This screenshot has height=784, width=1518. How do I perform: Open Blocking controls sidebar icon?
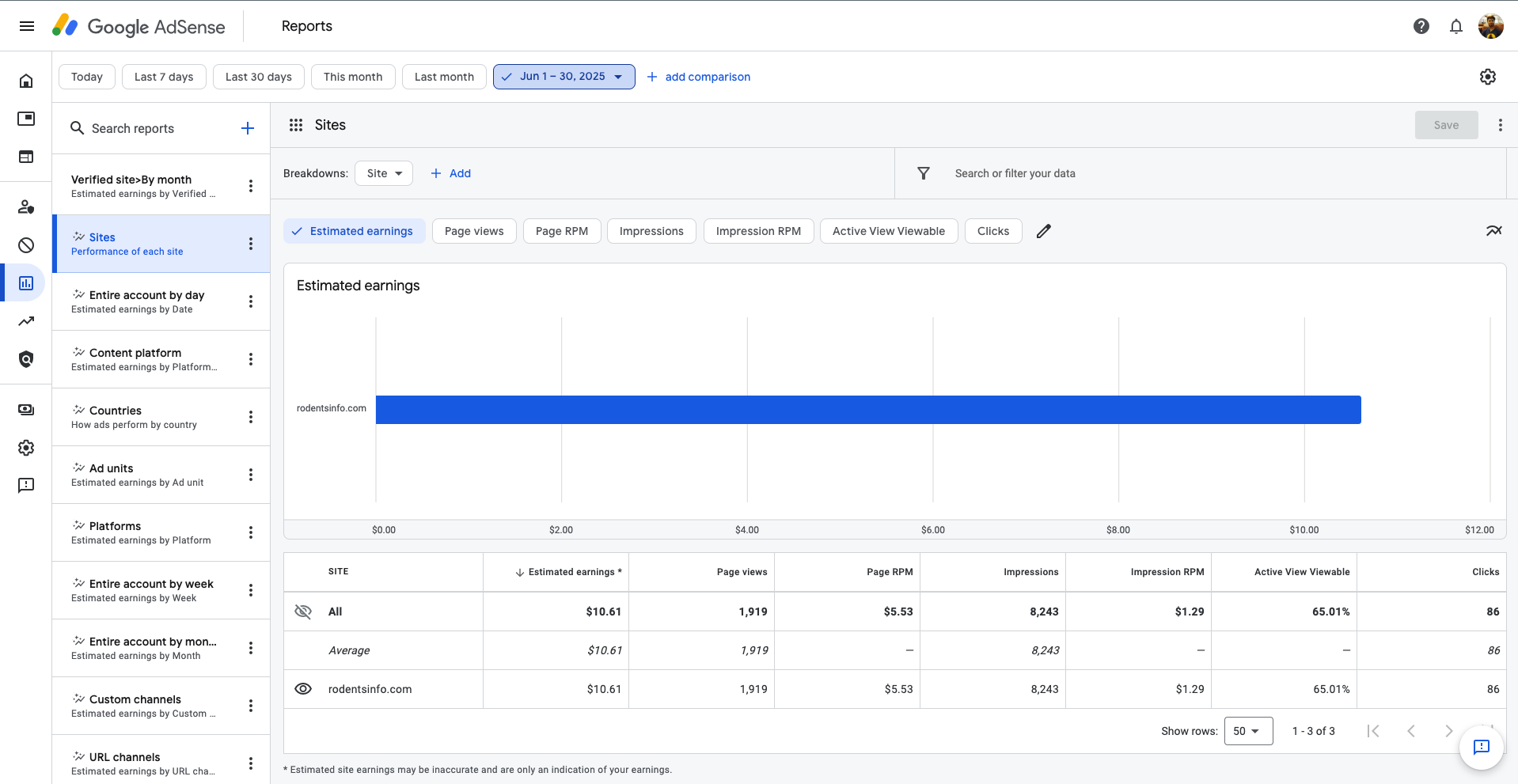(26, 245)
